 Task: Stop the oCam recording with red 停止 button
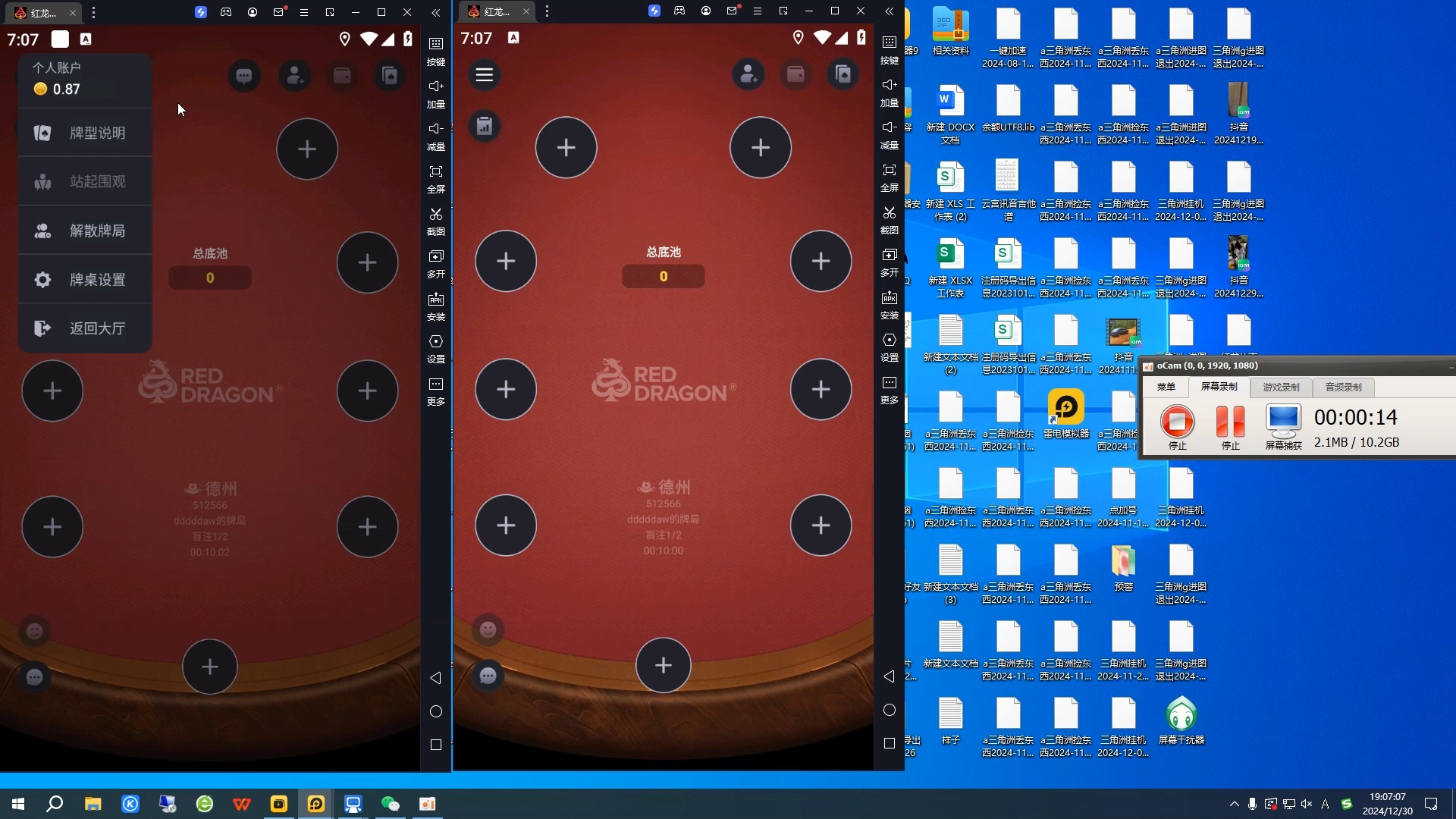click(1177, 422)
